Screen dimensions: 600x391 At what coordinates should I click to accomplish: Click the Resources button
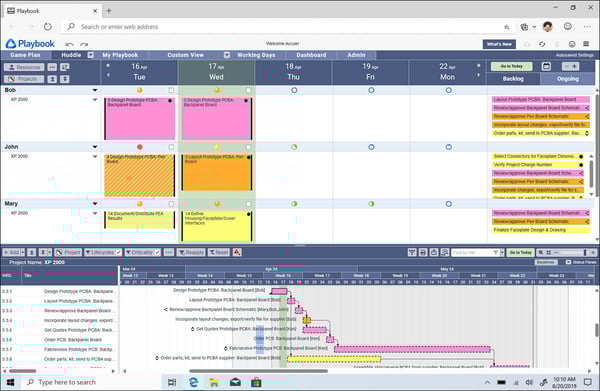tap(24, 67)
